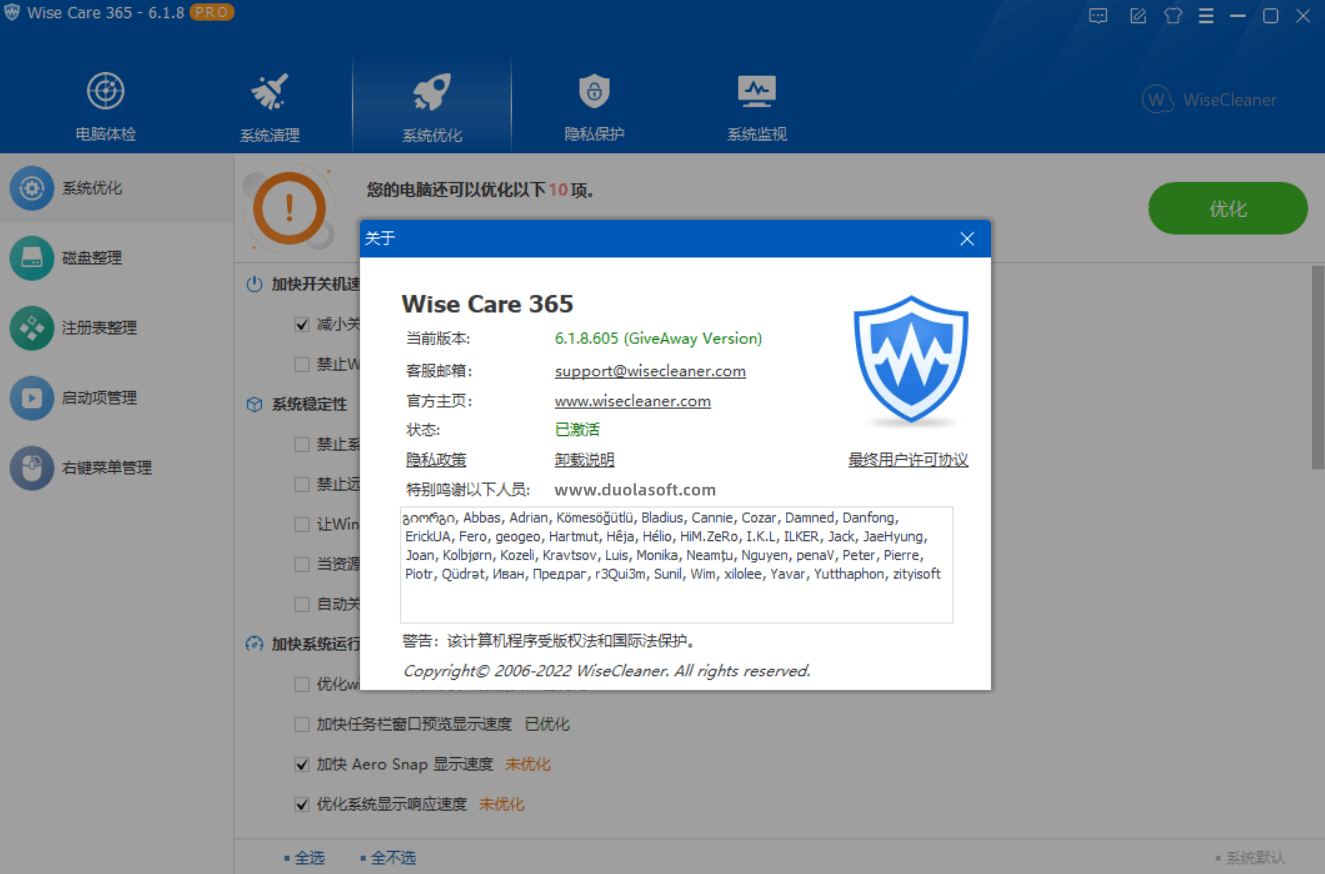Open the 电脑体检 PC checkup tab
Screen dimensions: 1325x874
[106, 106]
